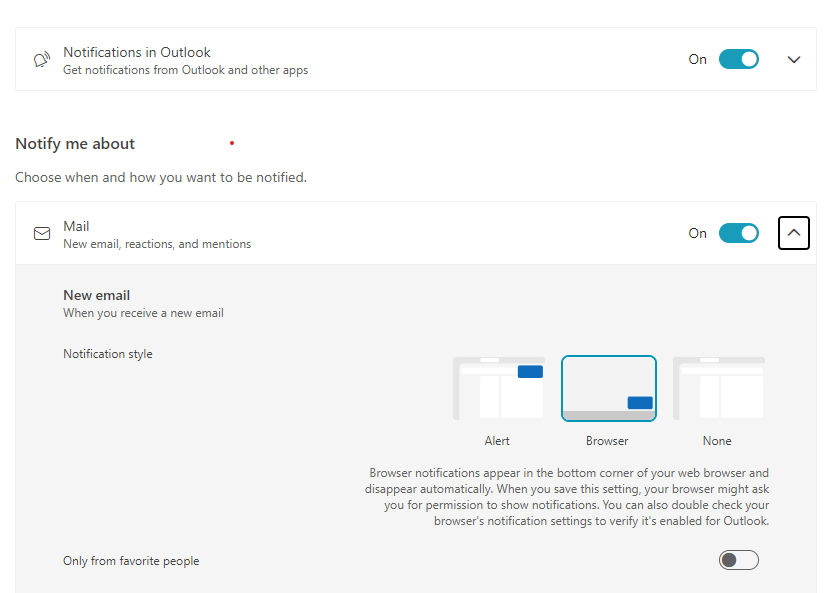Viewport: 838px width, 593px height.
Task: Click the 'Mail' row title
Action: [x=76, y=227]
